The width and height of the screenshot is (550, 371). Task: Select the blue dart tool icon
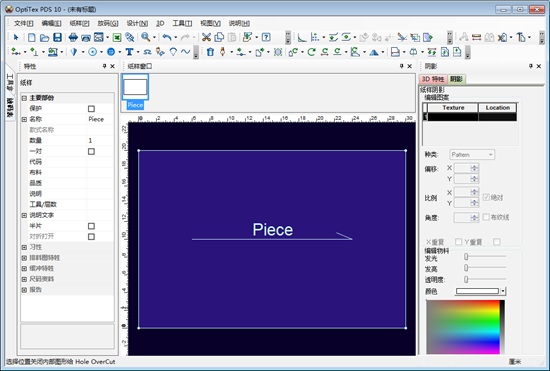click(x=74, y=52)
